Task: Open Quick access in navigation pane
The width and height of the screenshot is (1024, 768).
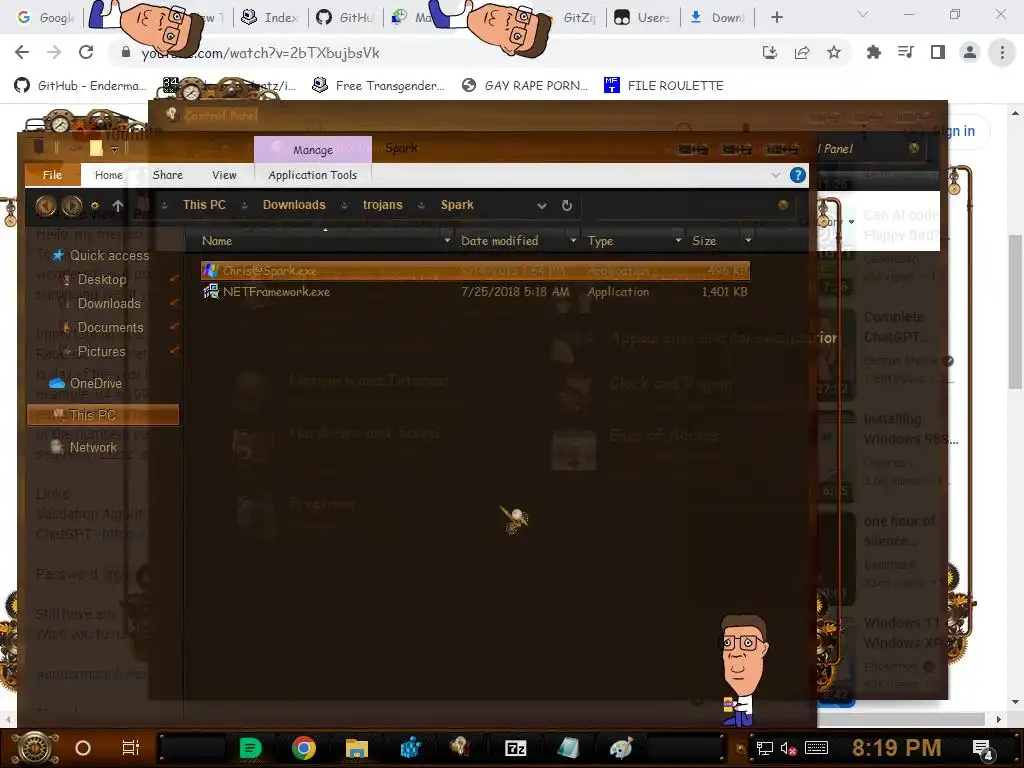Action: point(101,255)
